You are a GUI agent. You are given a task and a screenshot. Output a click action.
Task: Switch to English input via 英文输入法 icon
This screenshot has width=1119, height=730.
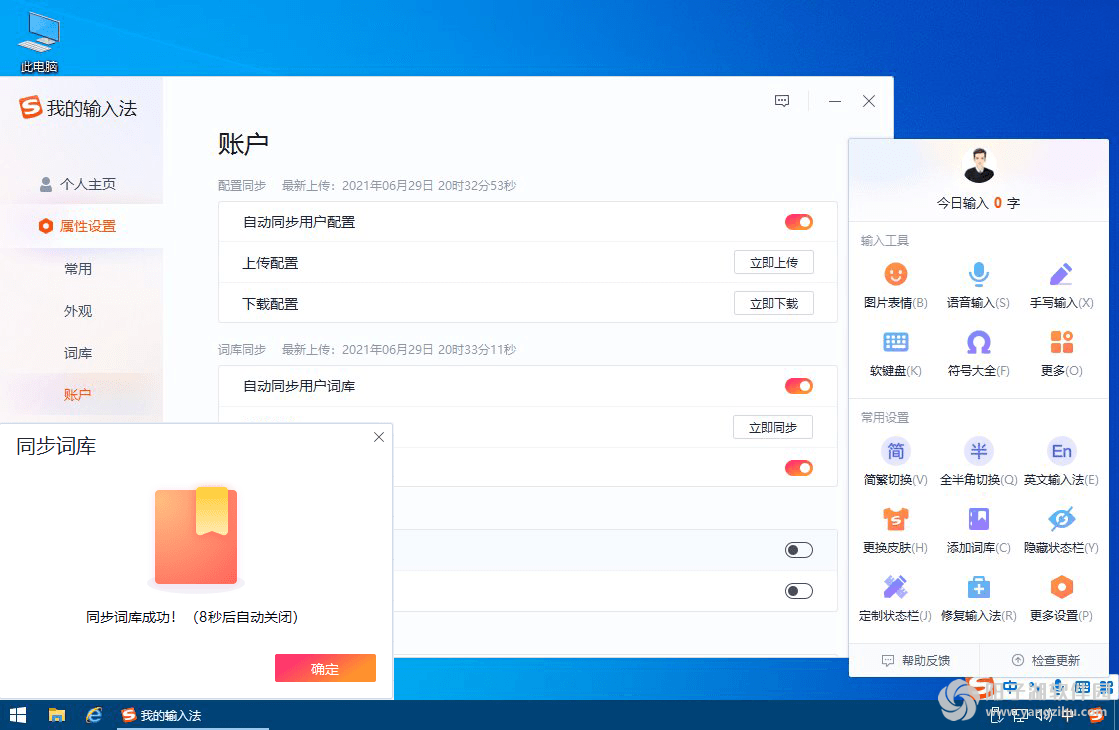click(1060, 462)
